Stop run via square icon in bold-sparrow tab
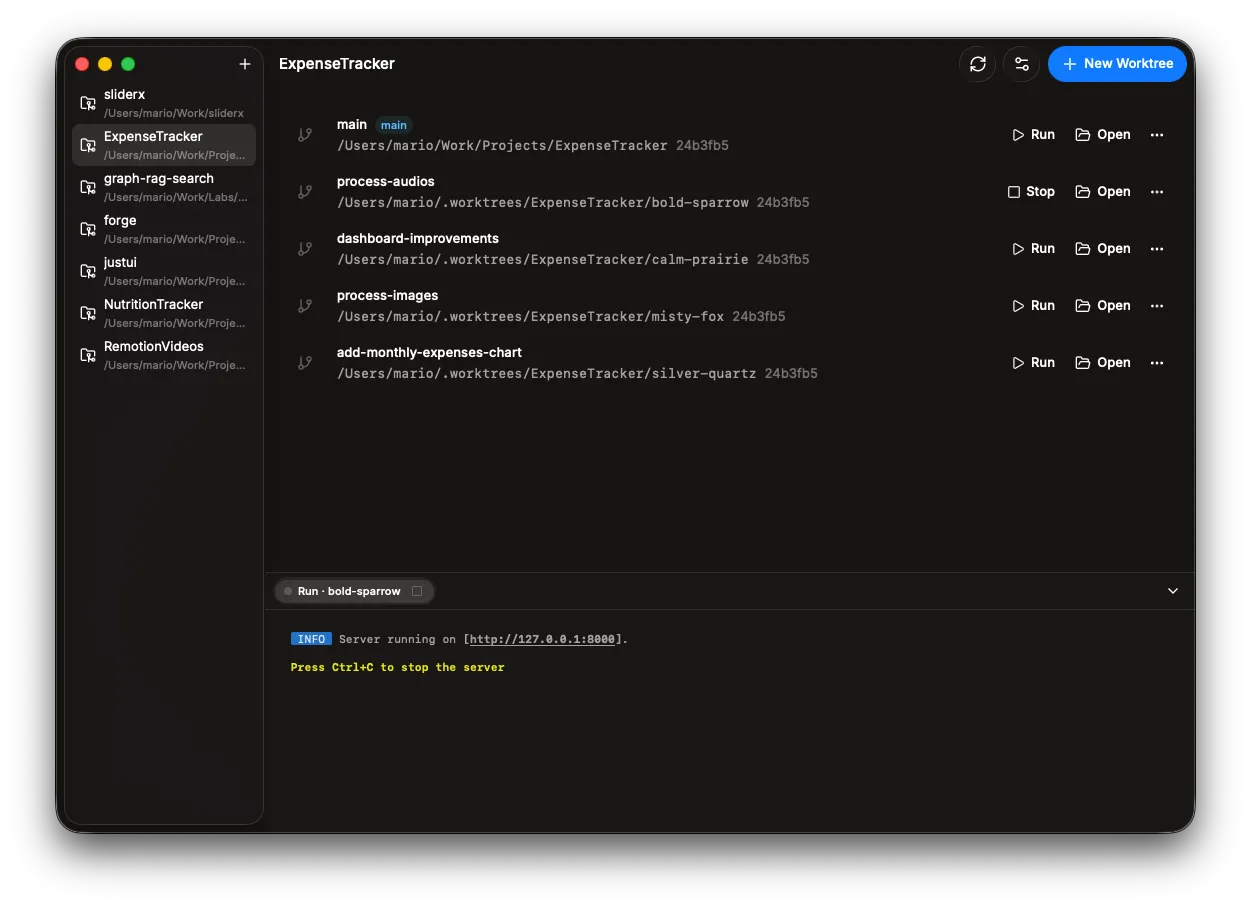 (x=417, y=591)
